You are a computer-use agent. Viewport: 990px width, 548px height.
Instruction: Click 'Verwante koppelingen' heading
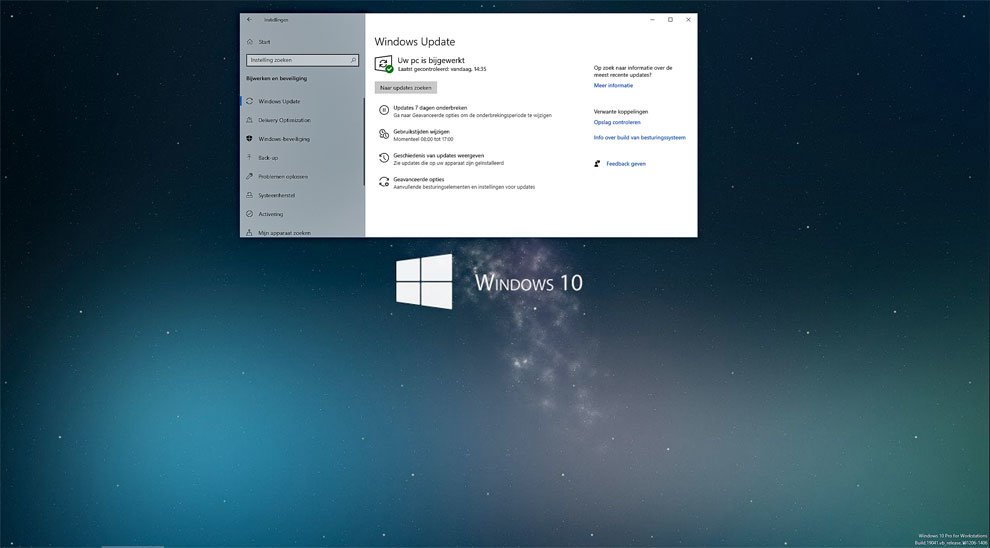pyautogui.click(x=621, y=111)
